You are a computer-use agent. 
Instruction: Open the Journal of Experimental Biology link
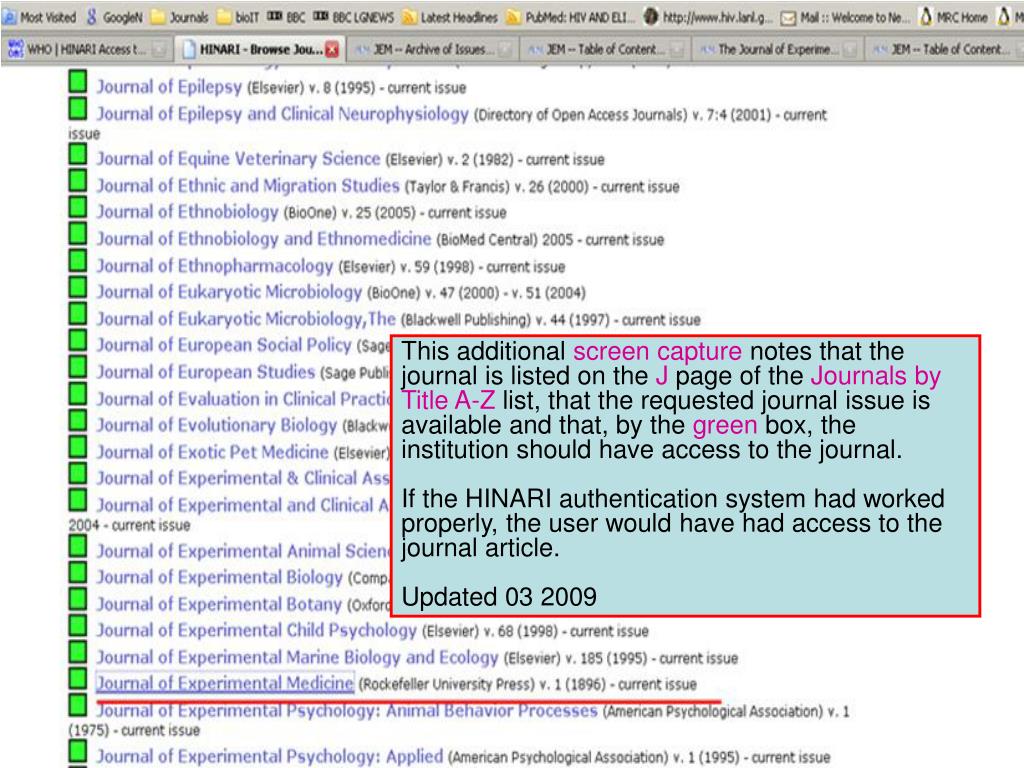click(219, 577)
